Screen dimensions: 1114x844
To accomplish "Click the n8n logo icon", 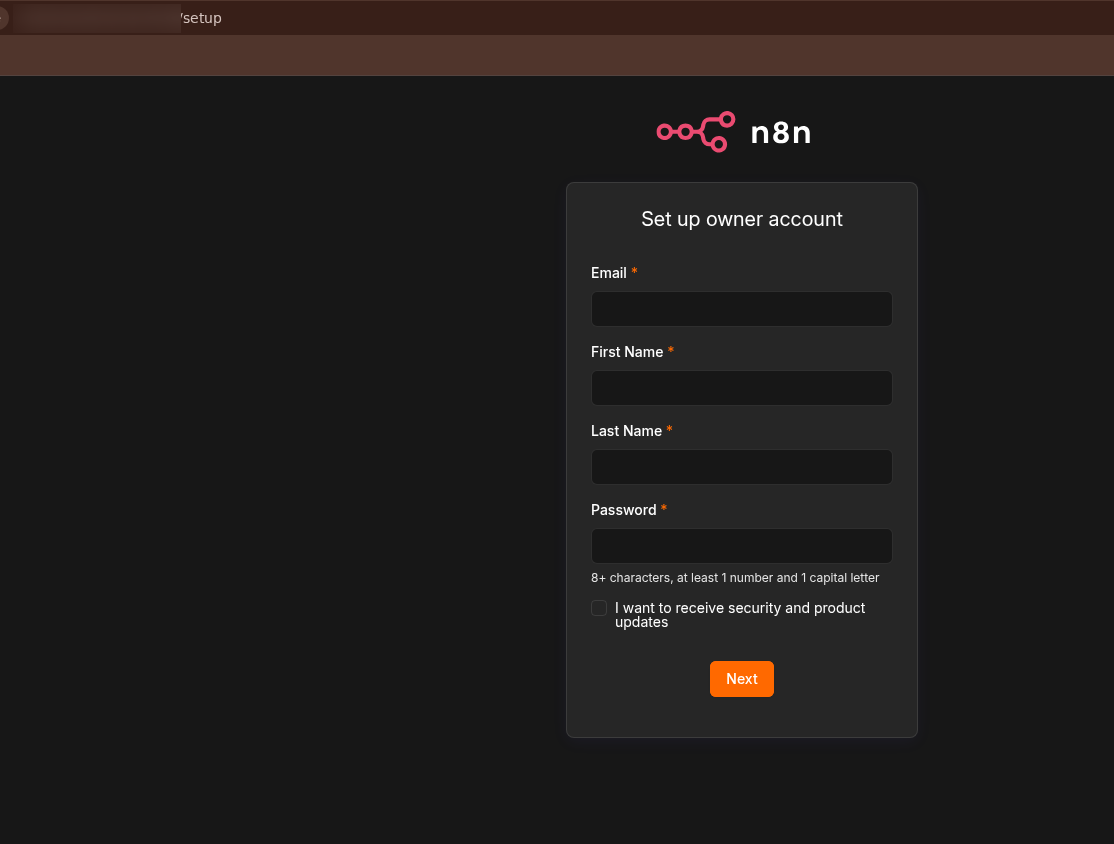I will (696, 132).
